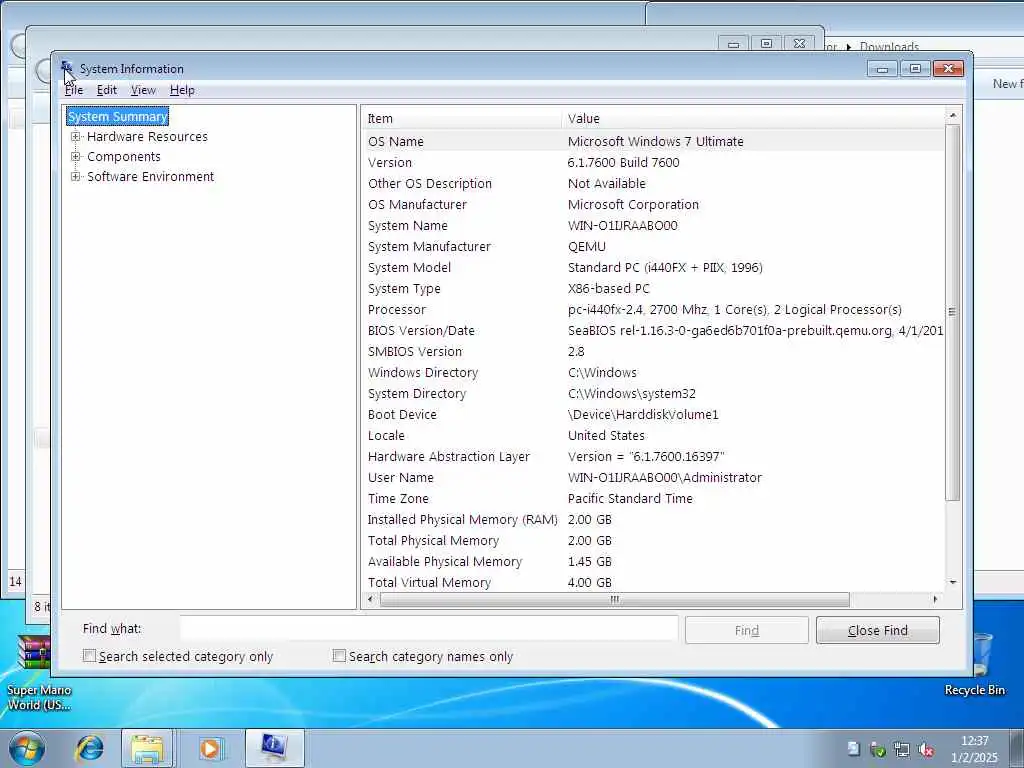Screen dimensions: 1024x768
Task: Select System Summary in the tree
Action: (118, 116)
